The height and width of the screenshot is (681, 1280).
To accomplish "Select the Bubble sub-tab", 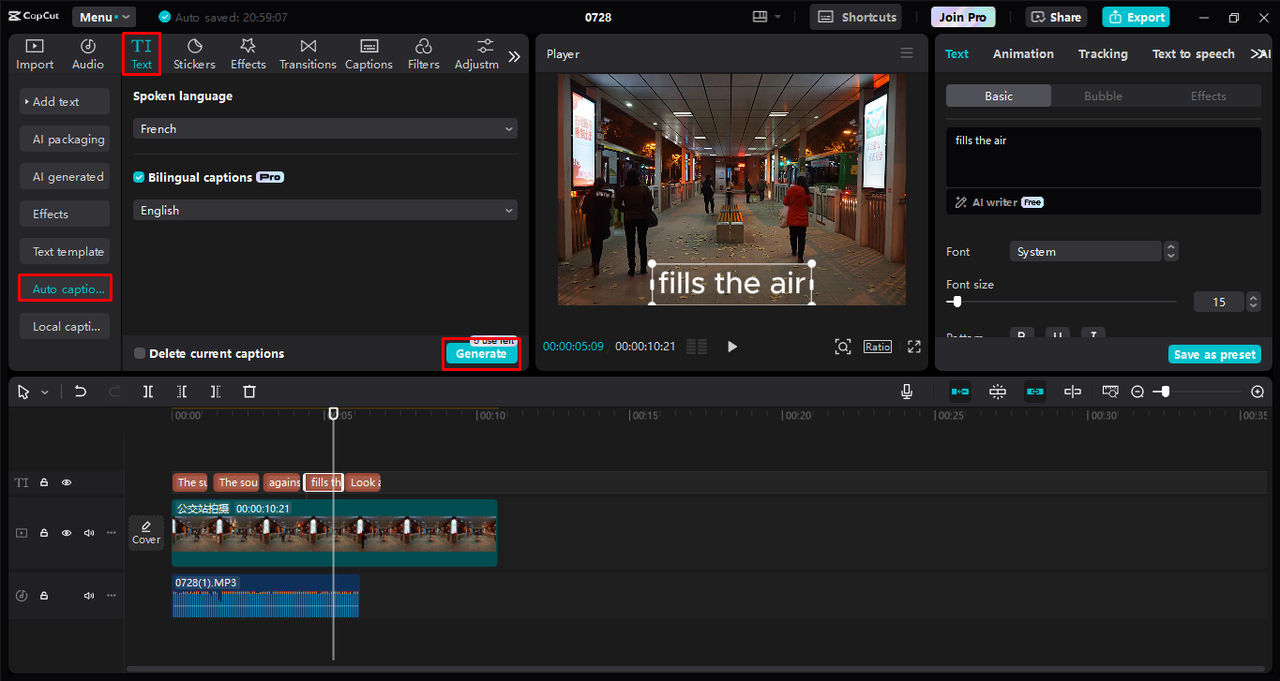I will click(1103, 96).
